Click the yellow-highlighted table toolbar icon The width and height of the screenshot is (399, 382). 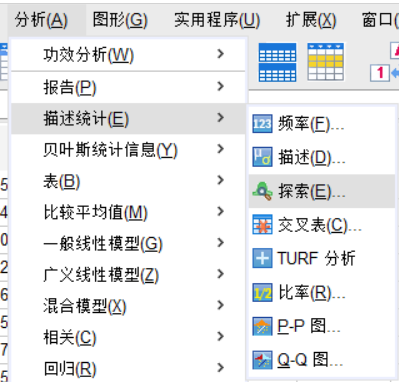(325, 62)
